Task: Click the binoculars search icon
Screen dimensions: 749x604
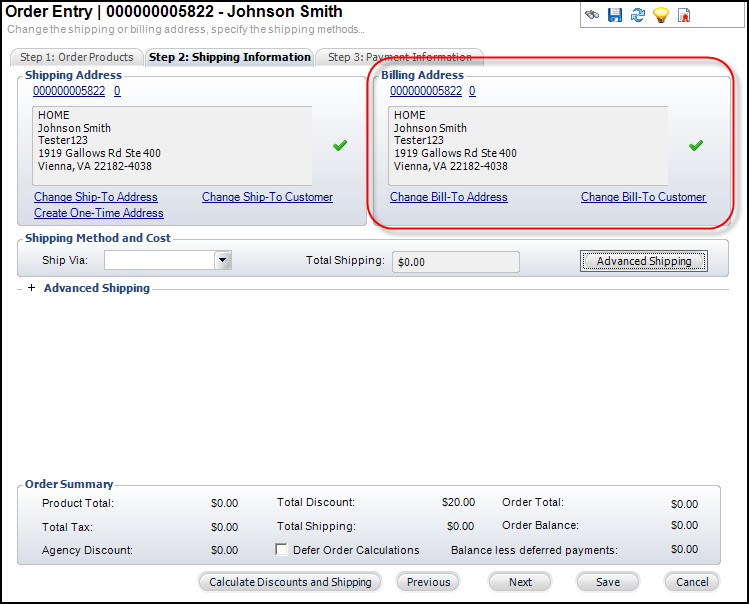Action: (x=592, y=15)
